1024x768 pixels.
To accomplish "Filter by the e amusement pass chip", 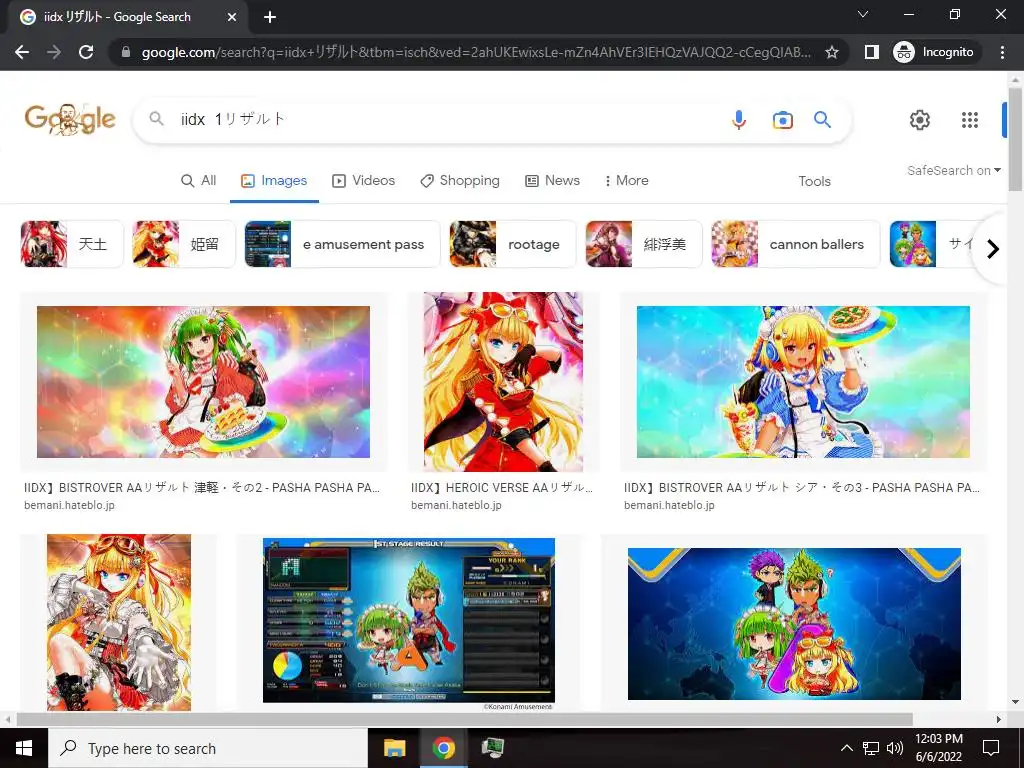I will pos(342,244).
